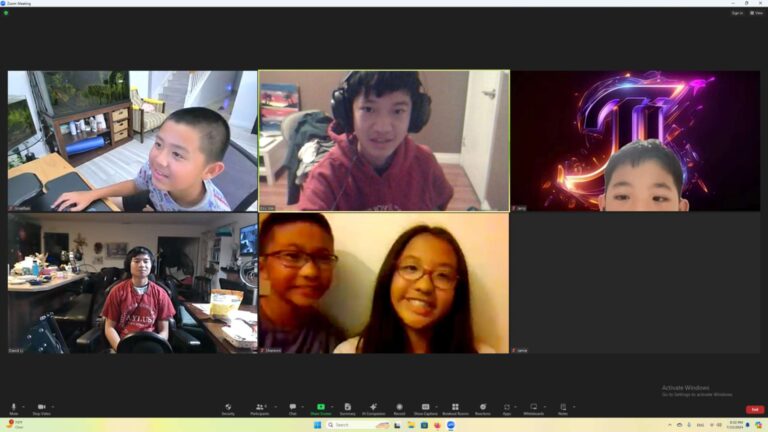Stop Video using the camera button
768x432 pixels.
pyautogui.click(x=42, y=409)
